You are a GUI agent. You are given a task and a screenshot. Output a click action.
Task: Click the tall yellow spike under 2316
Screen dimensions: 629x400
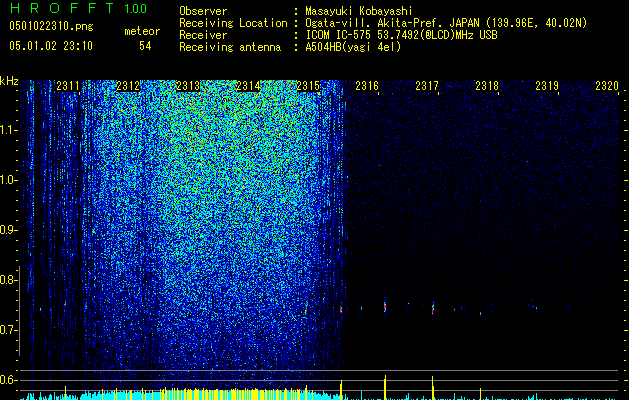click(x=385, y=388)
